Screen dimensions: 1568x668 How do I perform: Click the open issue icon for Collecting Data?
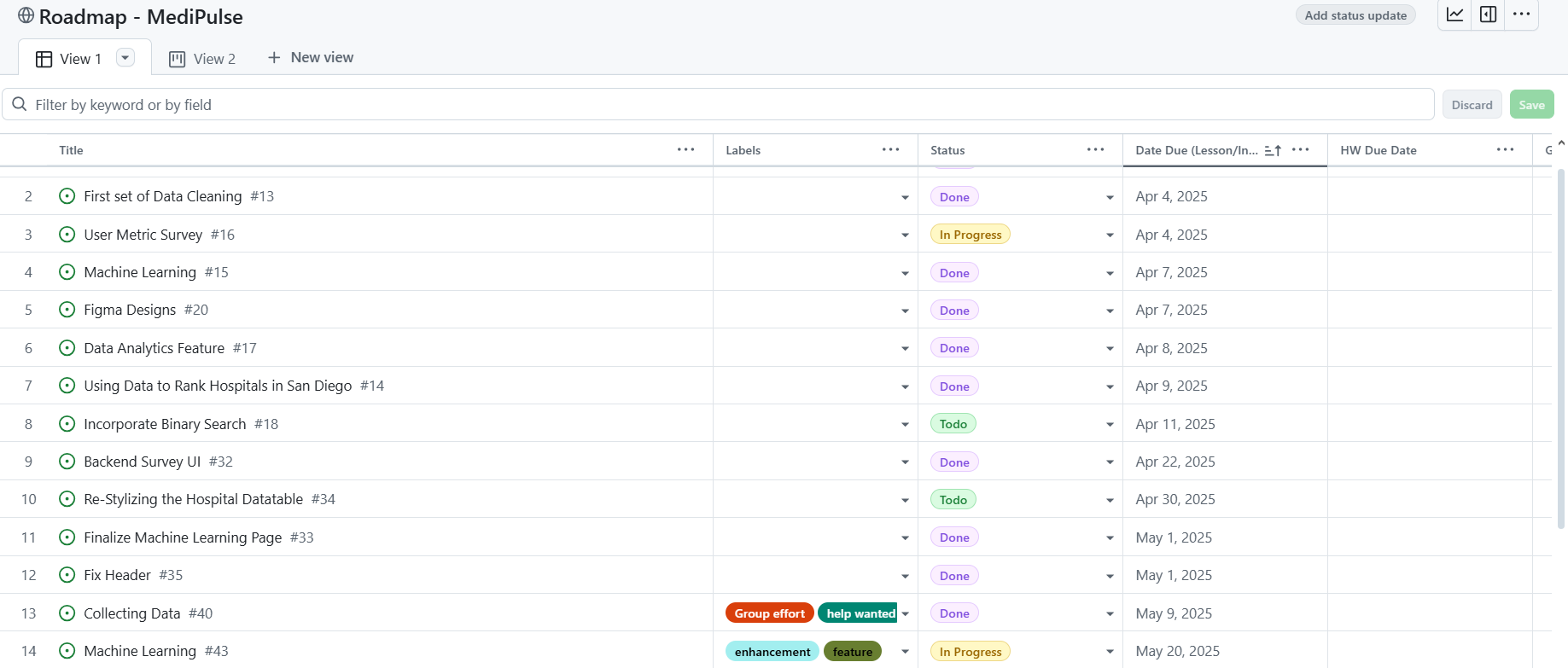(x=67, y=613)
